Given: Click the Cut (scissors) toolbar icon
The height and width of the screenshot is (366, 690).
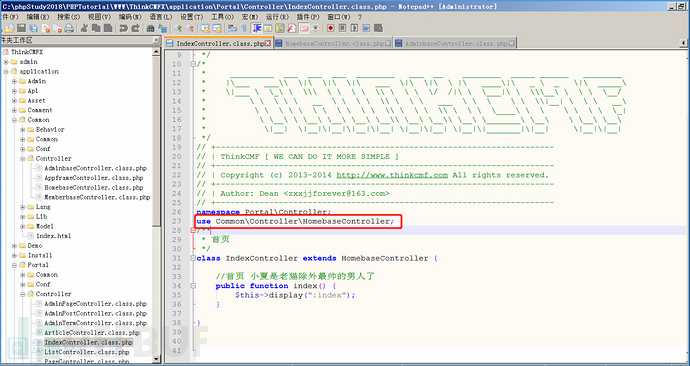Looking at the screenshot, I should tap(84, 28).
